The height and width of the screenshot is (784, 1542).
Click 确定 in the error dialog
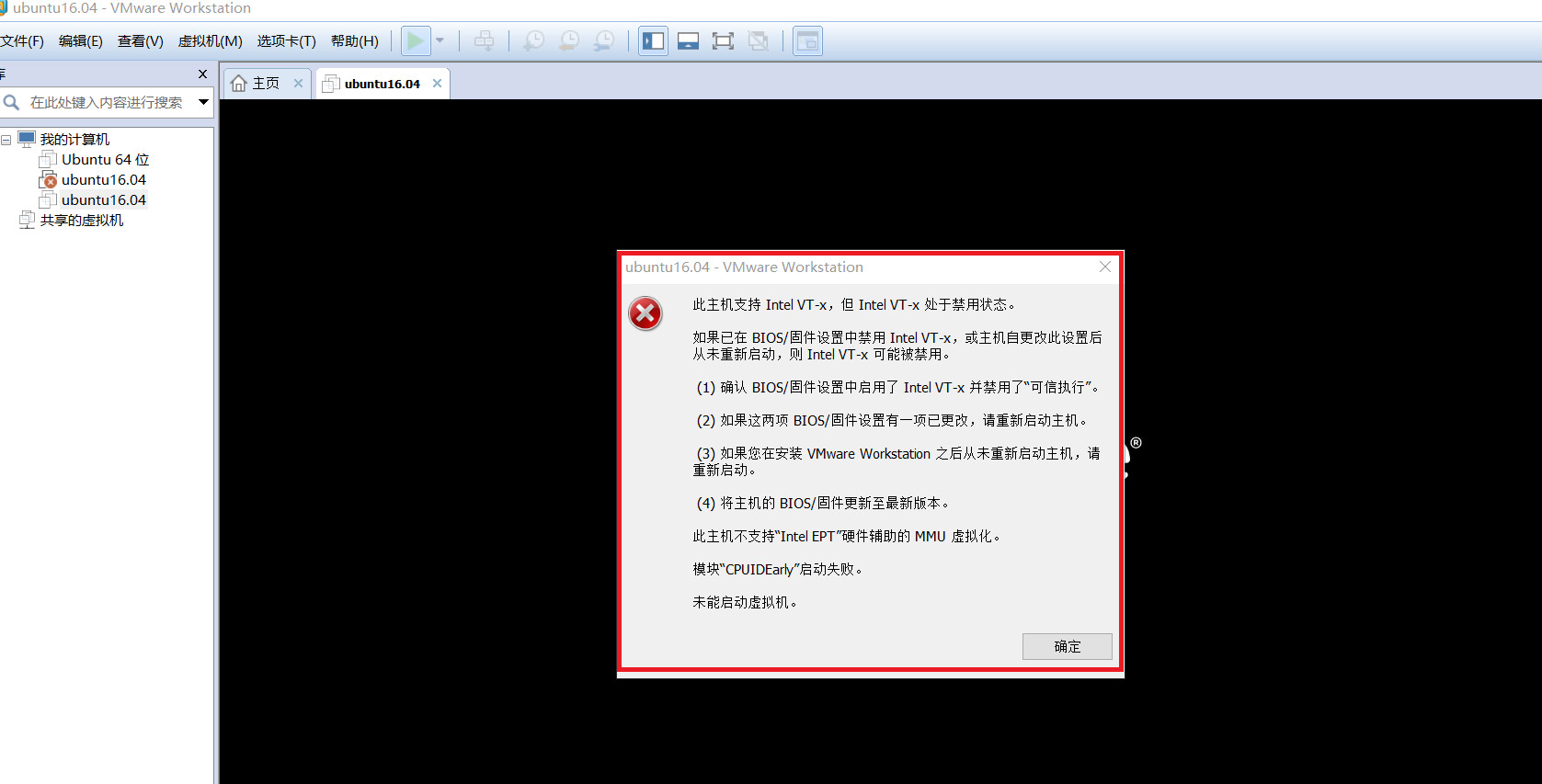point(1067,646)
